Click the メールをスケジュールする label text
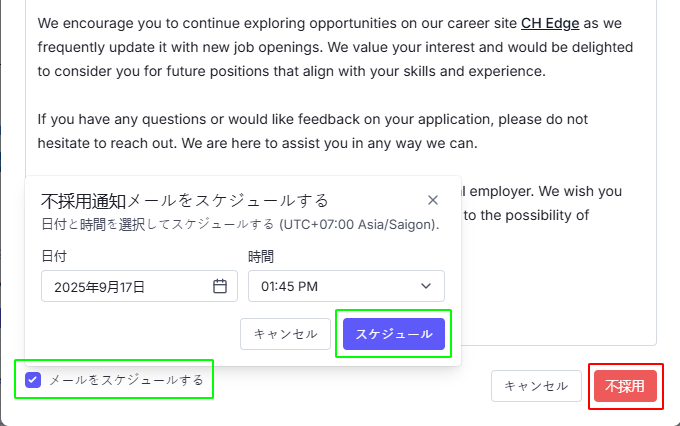The height and width of the screenshot is (426, 680). (x=126, y=380)
